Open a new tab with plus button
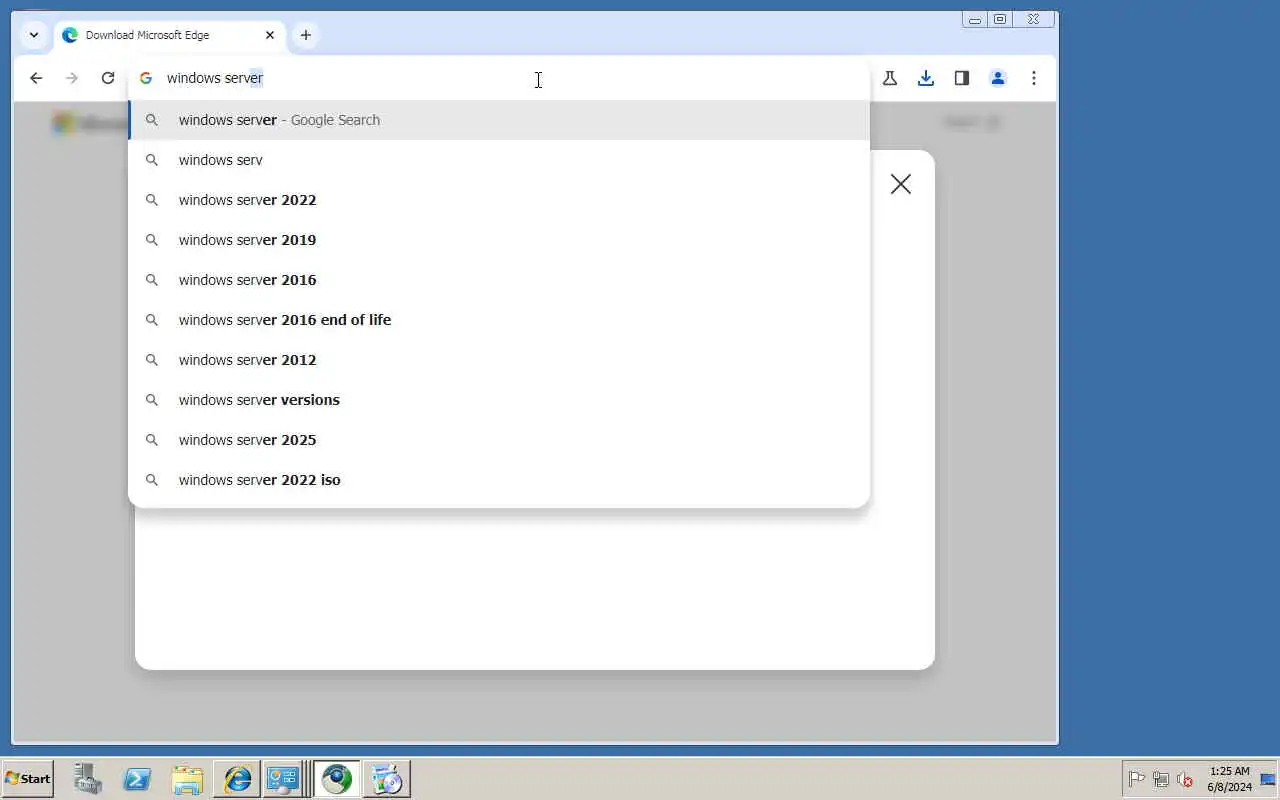1280x800 pixels. pos(306,35)
